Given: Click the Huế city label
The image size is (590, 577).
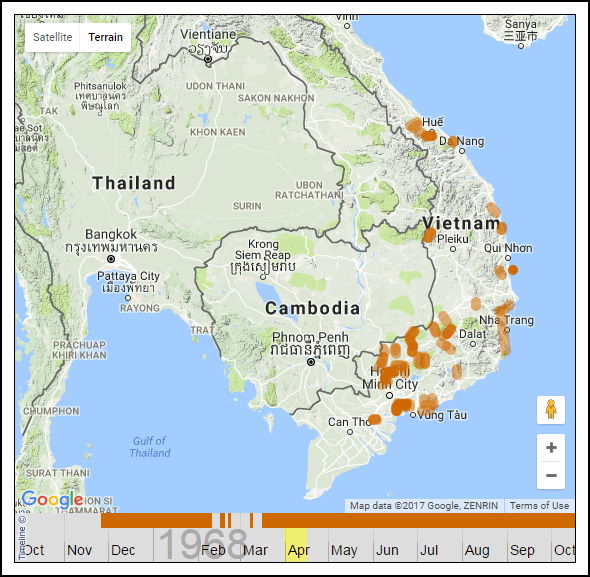Looking at the screenshot, I should click(432, 122).
